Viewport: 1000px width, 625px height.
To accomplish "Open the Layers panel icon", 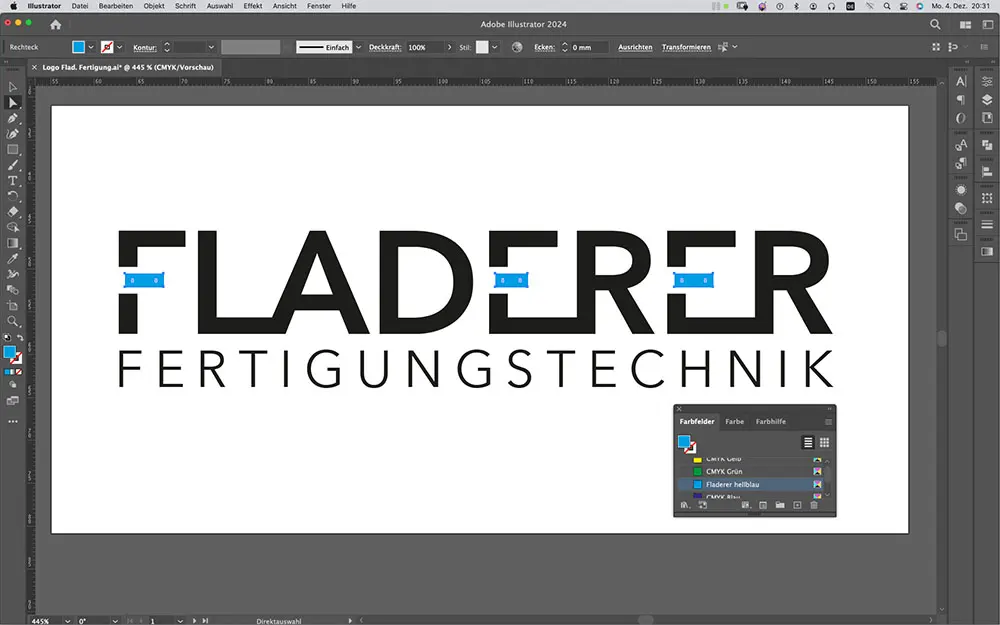I will click(987, 99).
